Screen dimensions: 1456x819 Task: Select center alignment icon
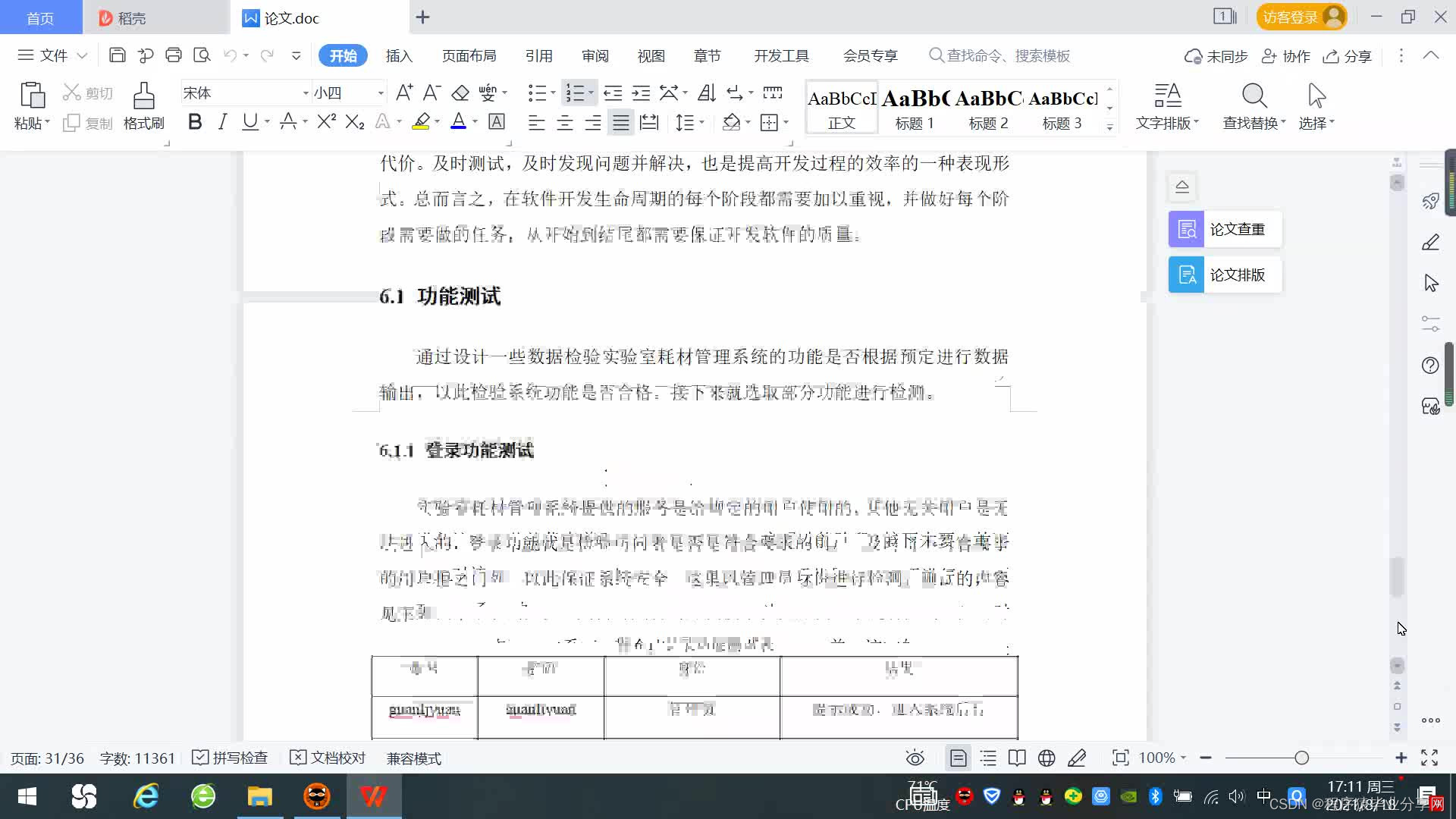click(565, 123)
